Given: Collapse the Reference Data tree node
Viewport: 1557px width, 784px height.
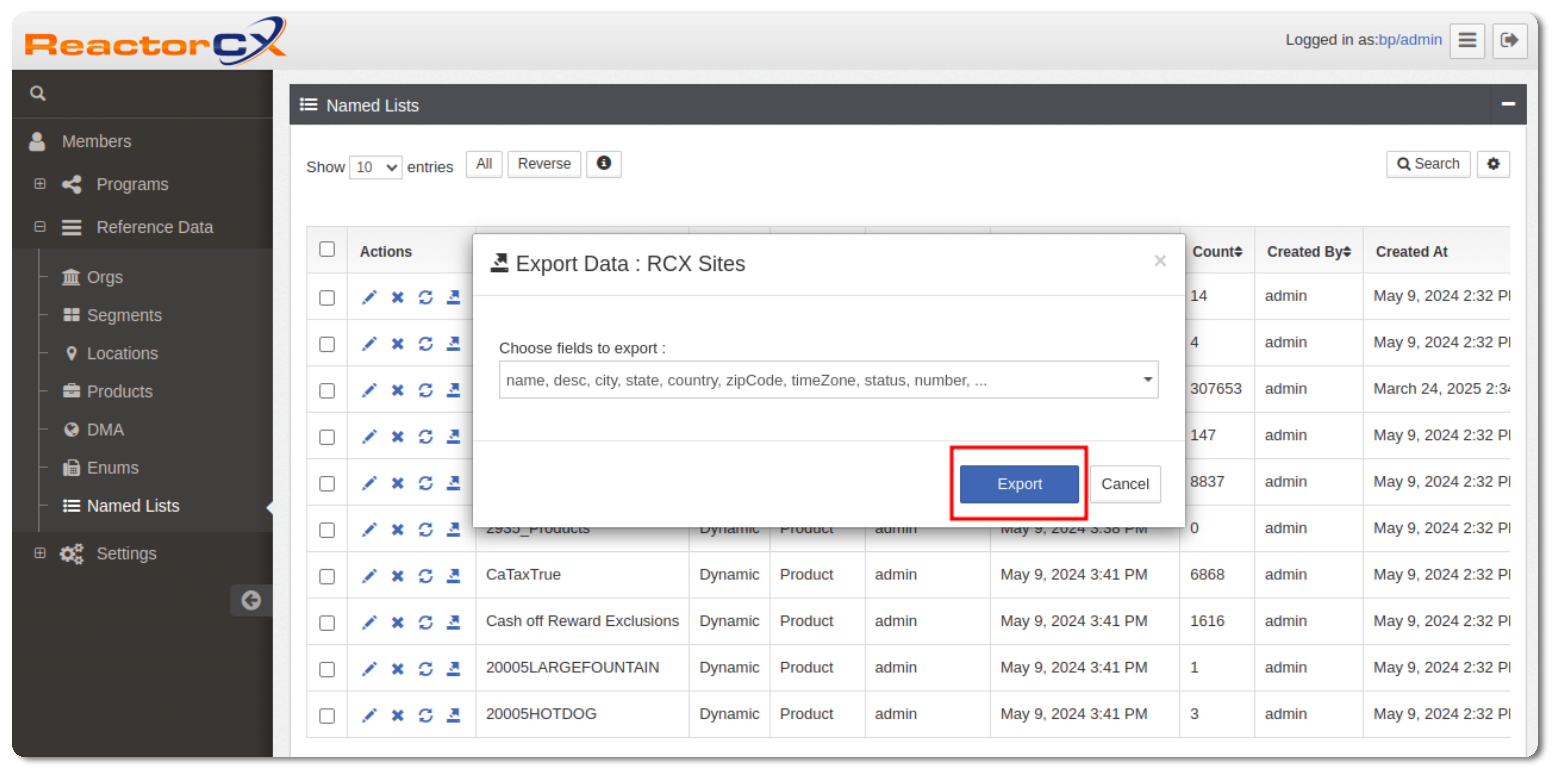Looking at the screenshot, I should 40,227.
